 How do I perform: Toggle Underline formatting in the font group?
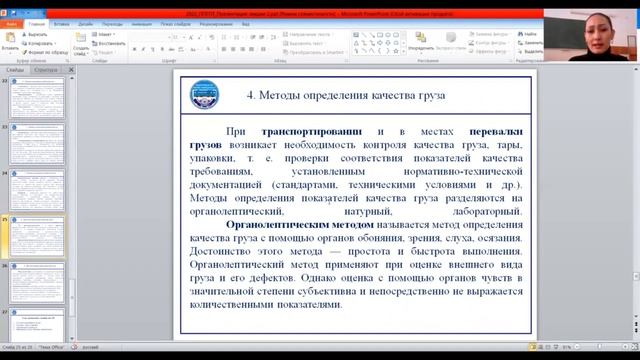(x=153, y=49)
